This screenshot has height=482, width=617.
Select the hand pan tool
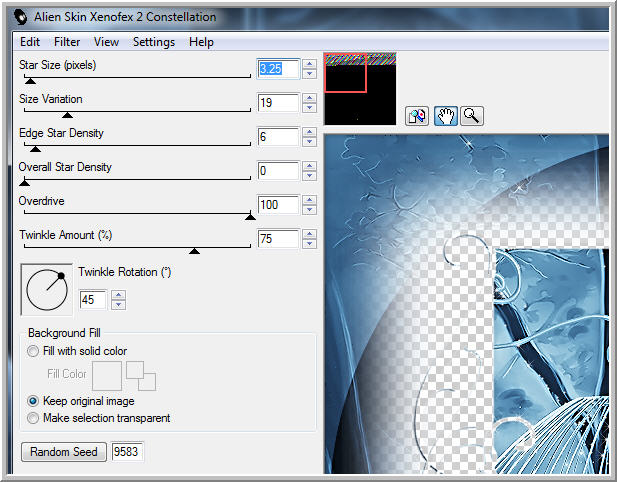click(x=446, y=116)
